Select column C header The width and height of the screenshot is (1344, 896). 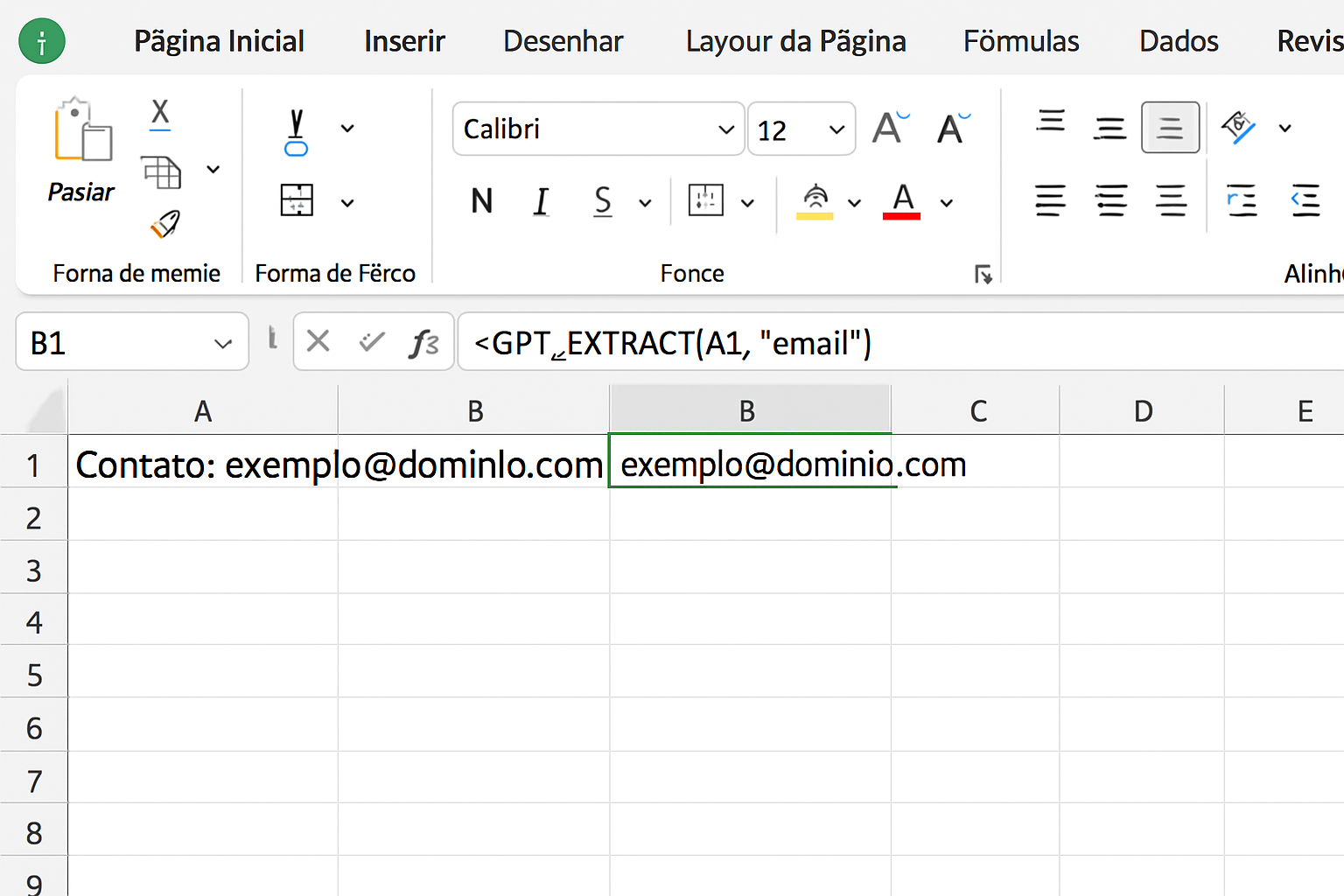point(976,410)
